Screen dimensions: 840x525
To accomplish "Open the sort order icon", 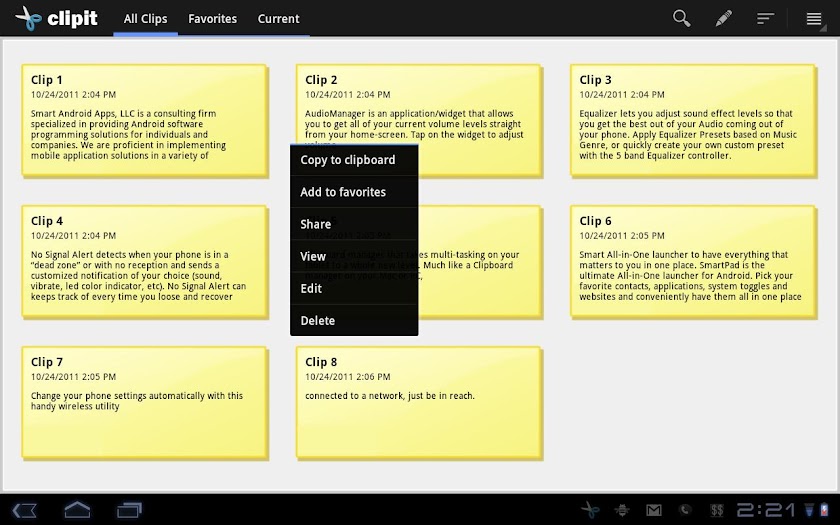I will pos(765,19).
